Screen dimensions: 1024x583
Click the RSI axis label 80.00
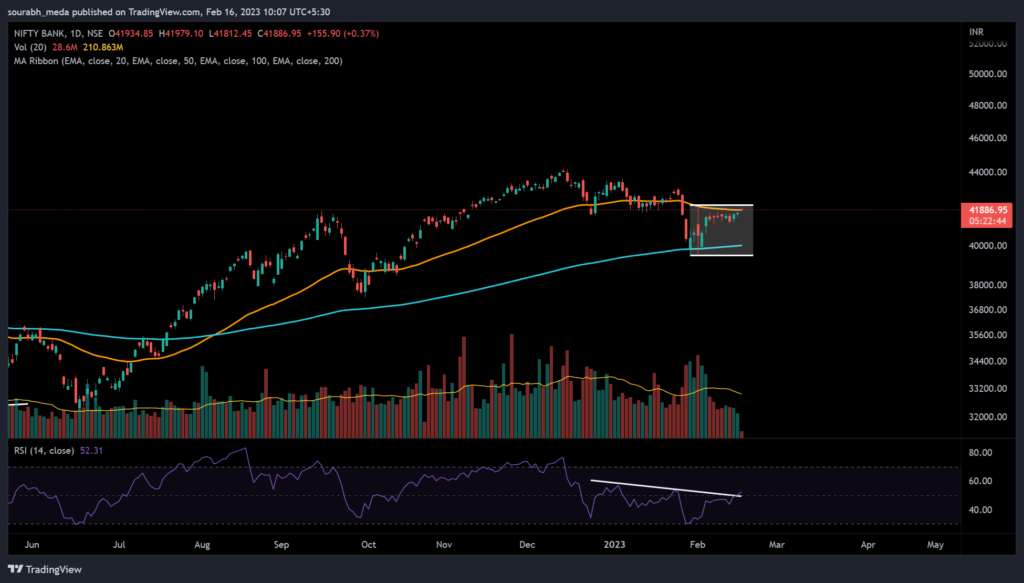point(981,452)
